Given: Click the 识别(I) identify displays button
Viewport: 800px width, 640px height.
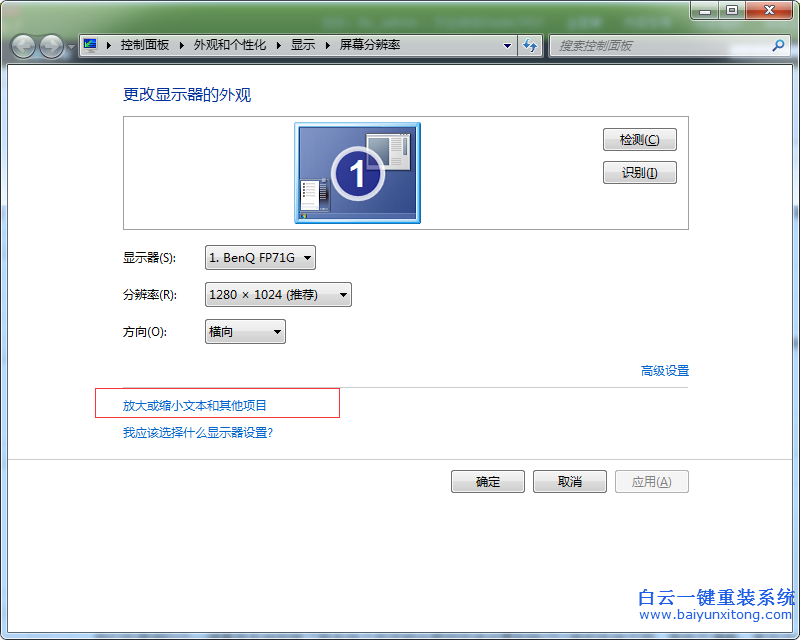Looking at the screenshot, I should coord(639,172).
